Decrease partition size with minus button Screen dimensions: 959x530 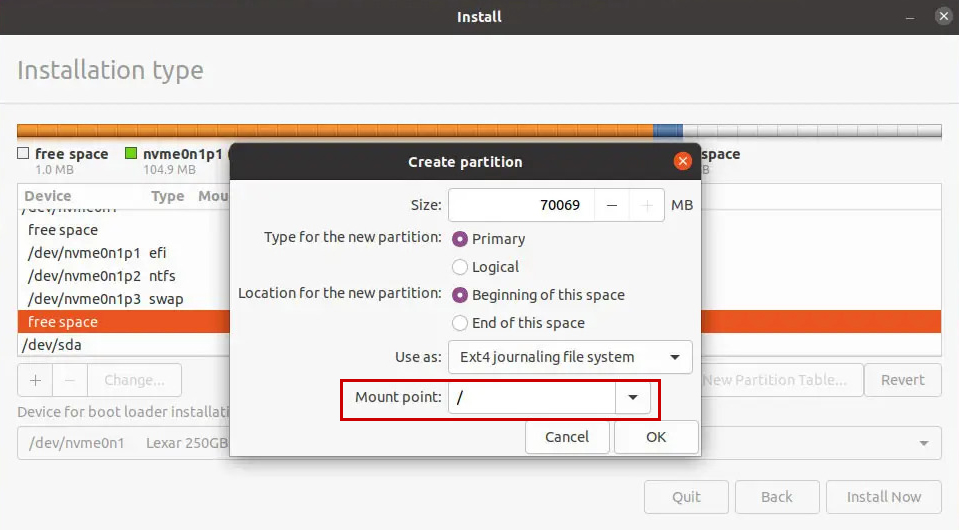tap(611, 205)
